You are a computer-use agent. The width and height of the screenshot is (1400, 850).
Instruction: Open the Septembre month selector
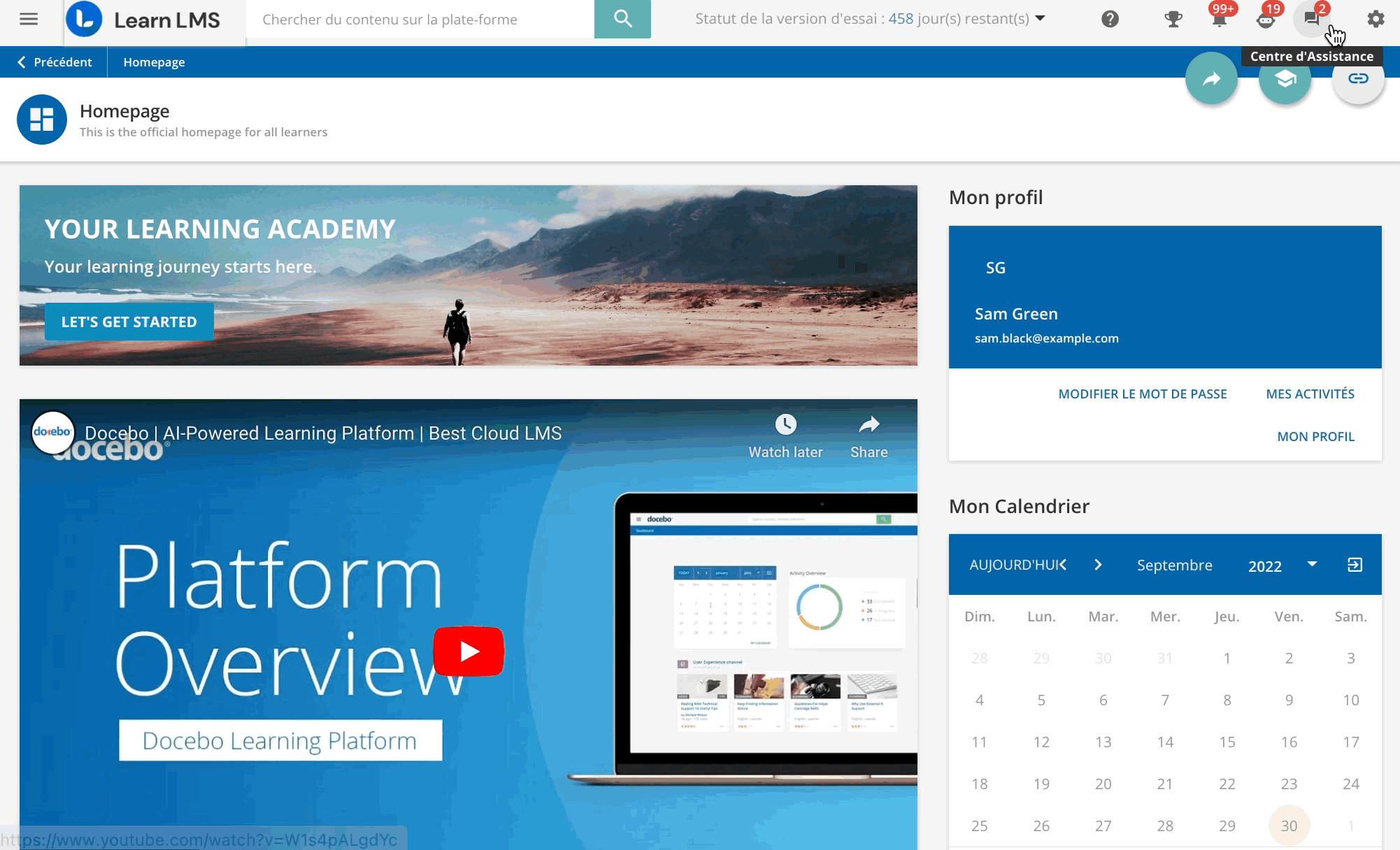1175,565
